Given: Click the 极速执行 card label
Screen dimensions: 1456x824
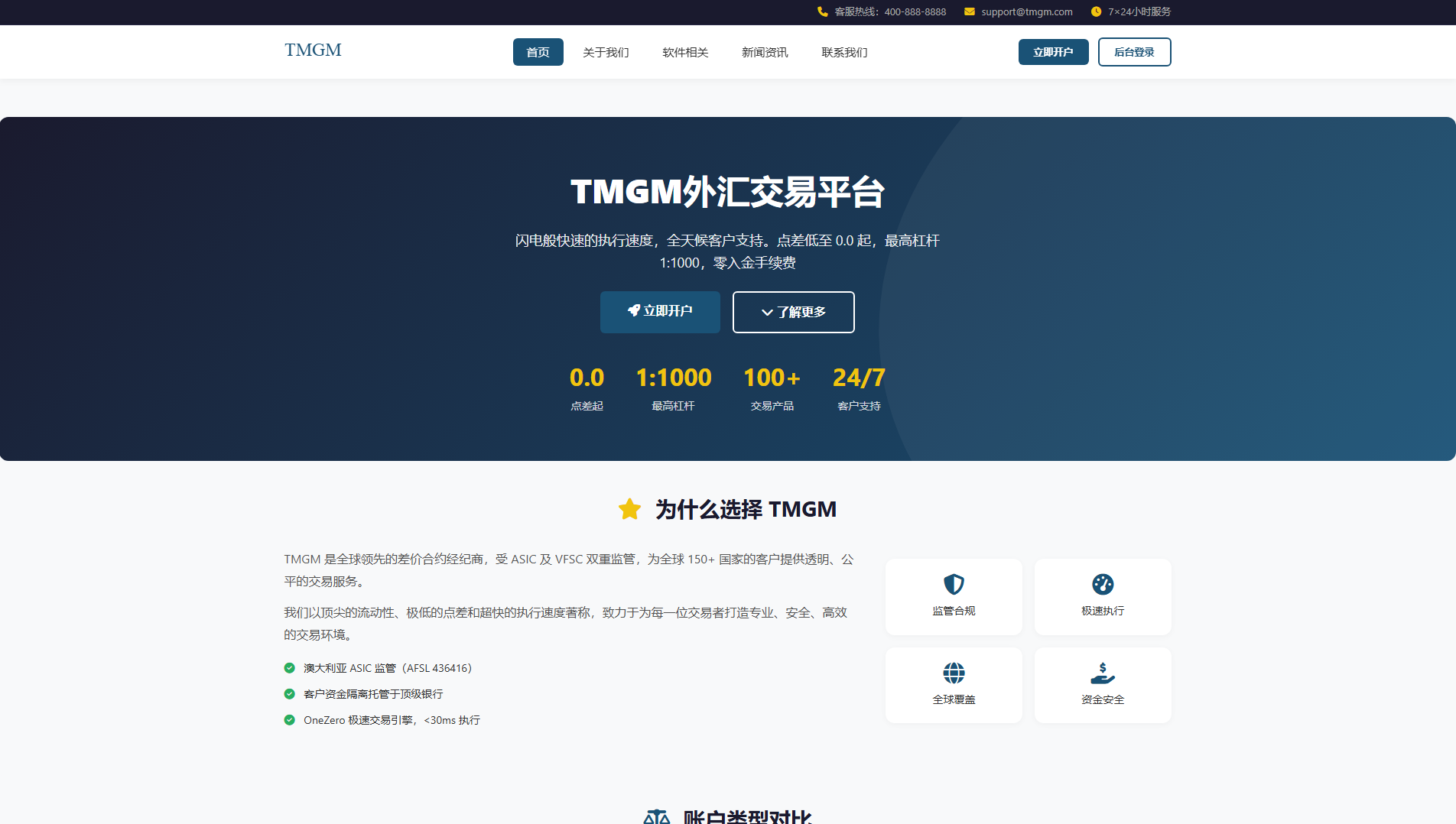Looking at the screenshot, I should click(1103, 611).
